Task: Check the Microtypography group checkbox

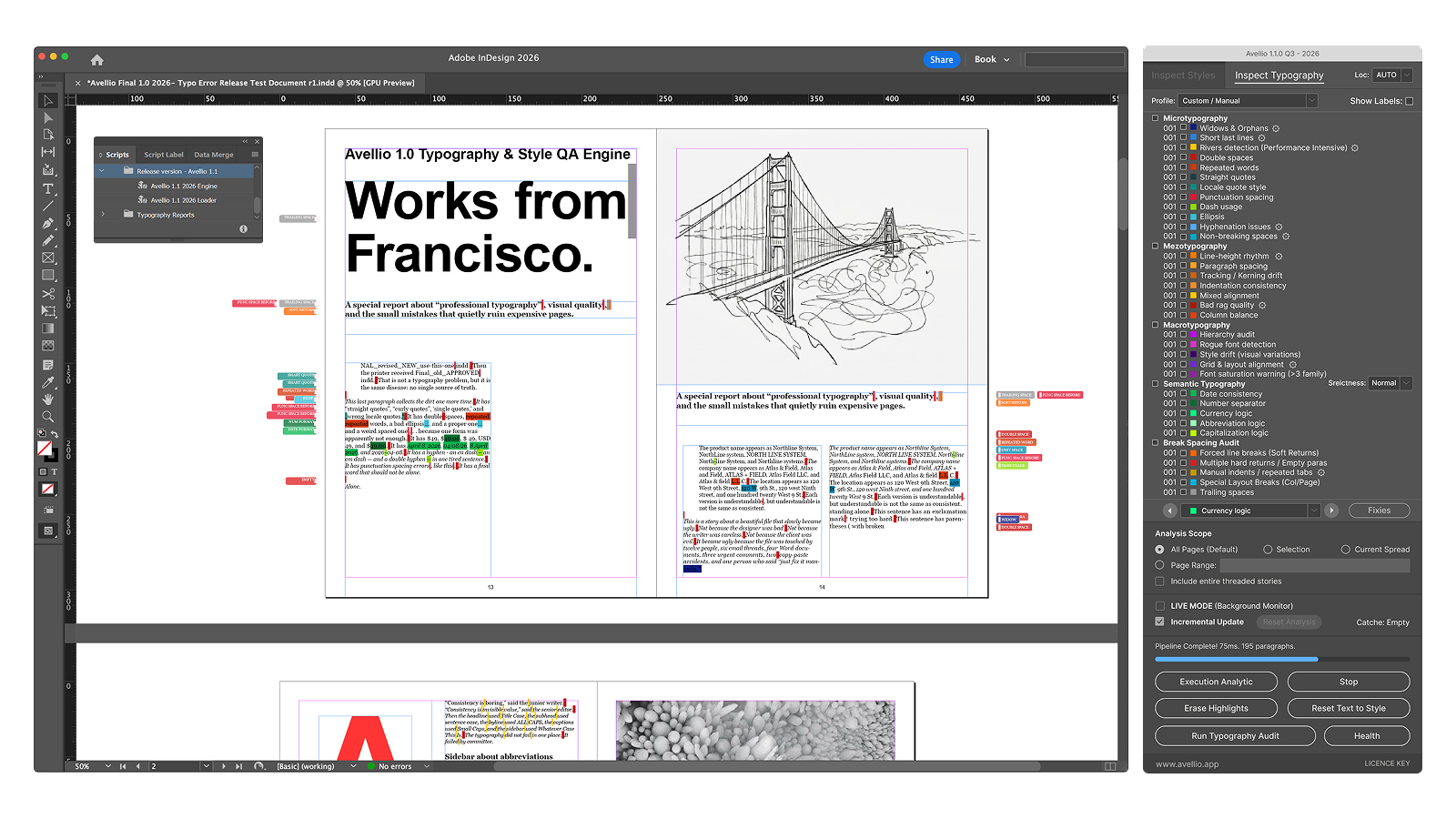Action: coord(1156,118)
